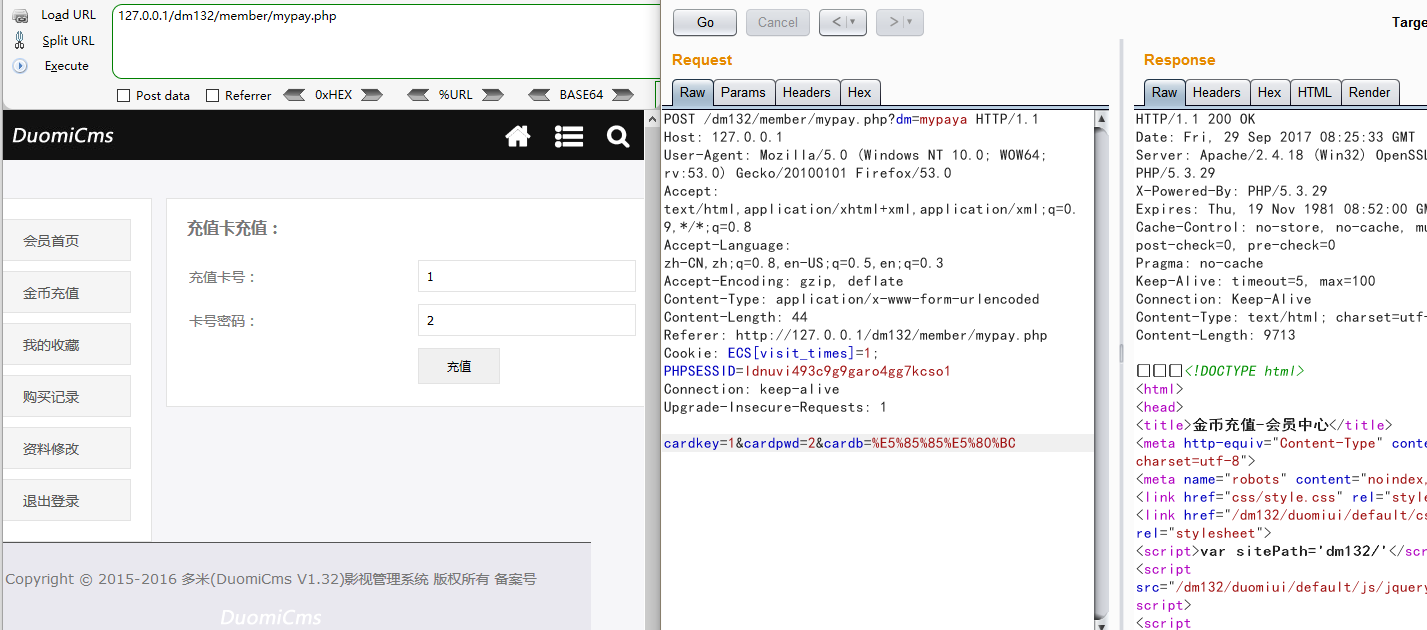Click the DuomiCms logo in header
This screenshot has height=630, width=1427.
tap(63, 136)
